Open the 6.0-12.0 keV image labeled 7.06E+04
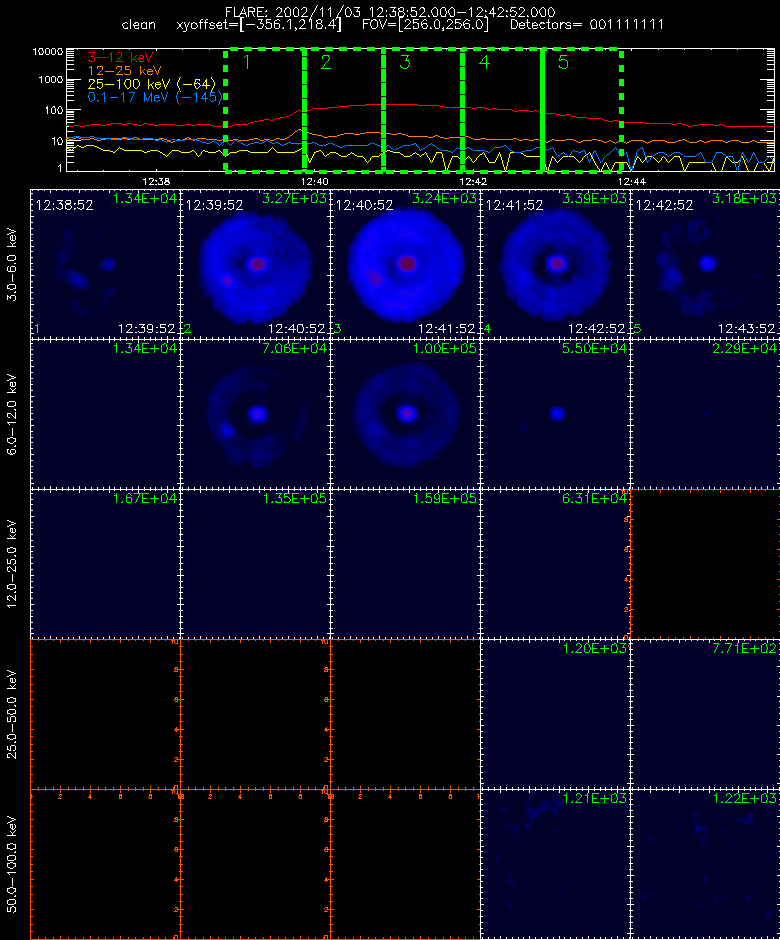Screen dimensions: 780x940 click(x=255, y=414)
